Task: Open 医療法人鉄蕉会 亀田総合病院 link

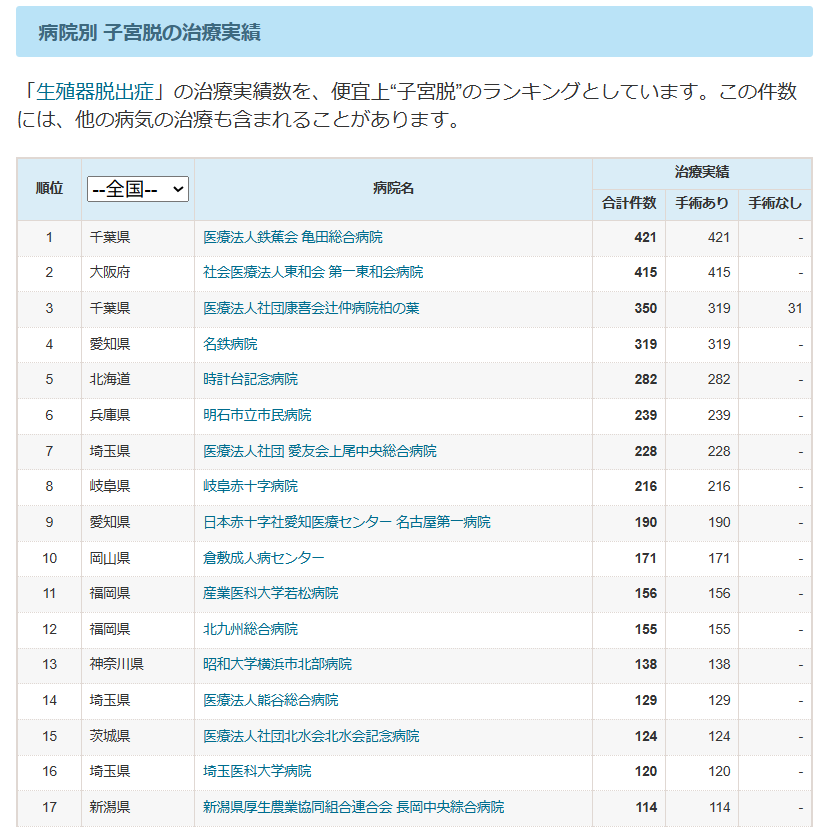Action: (x=293, y=237)
